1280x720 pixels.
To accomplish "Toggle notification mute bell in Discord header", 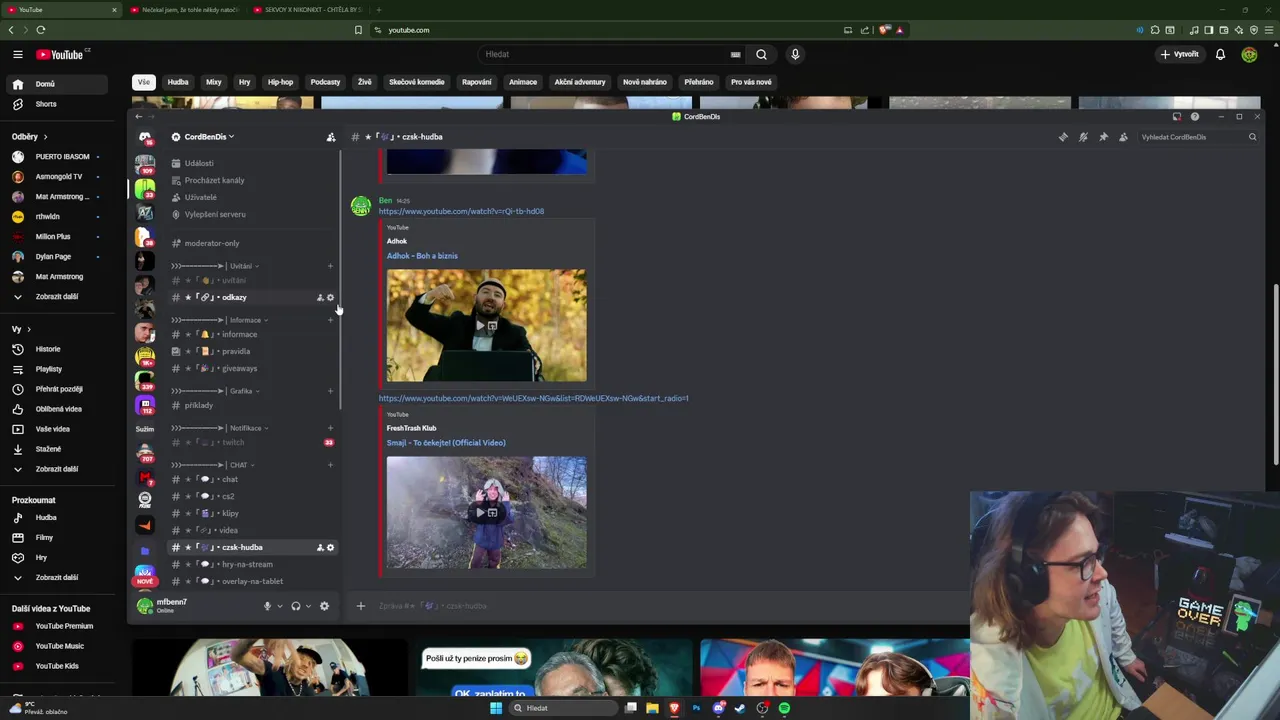I will pos(1083,137).
